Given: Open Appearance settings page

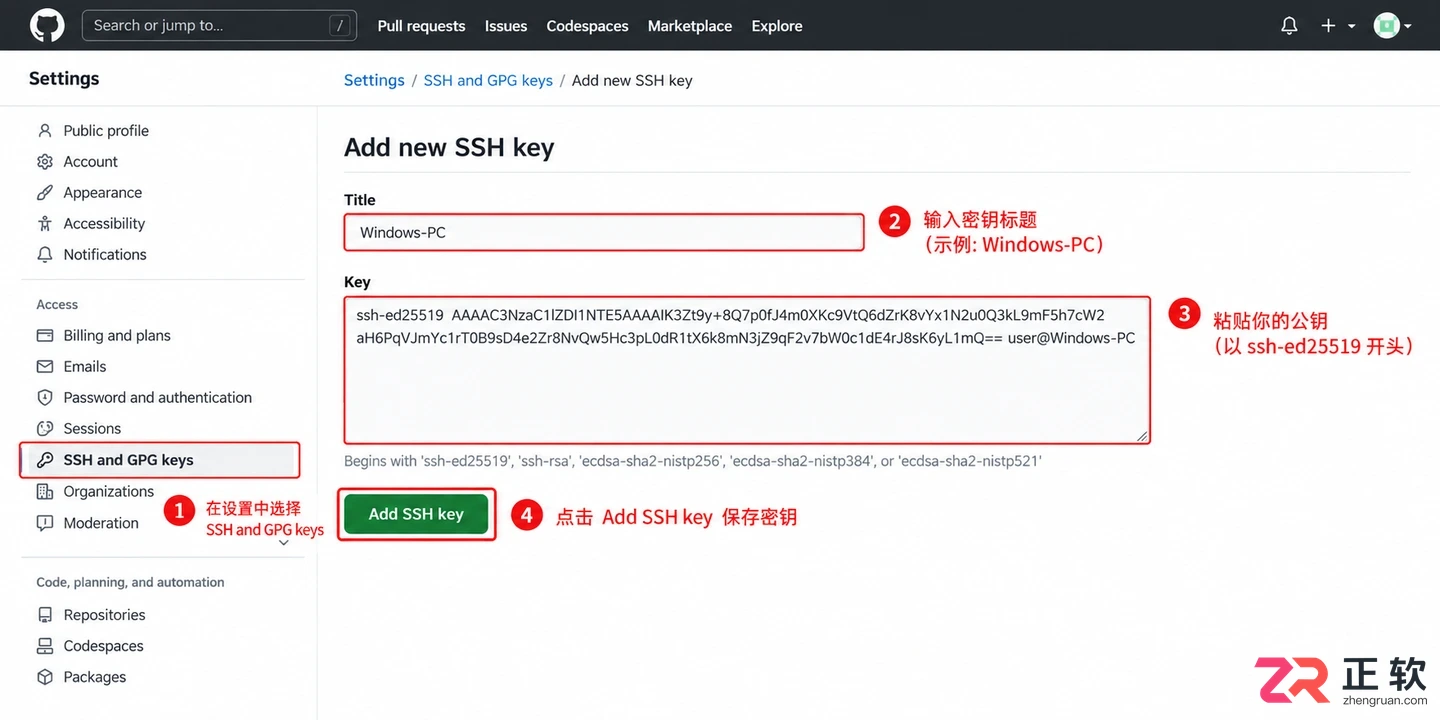Looking at the screenshot, I should click(x=103, y=193).
